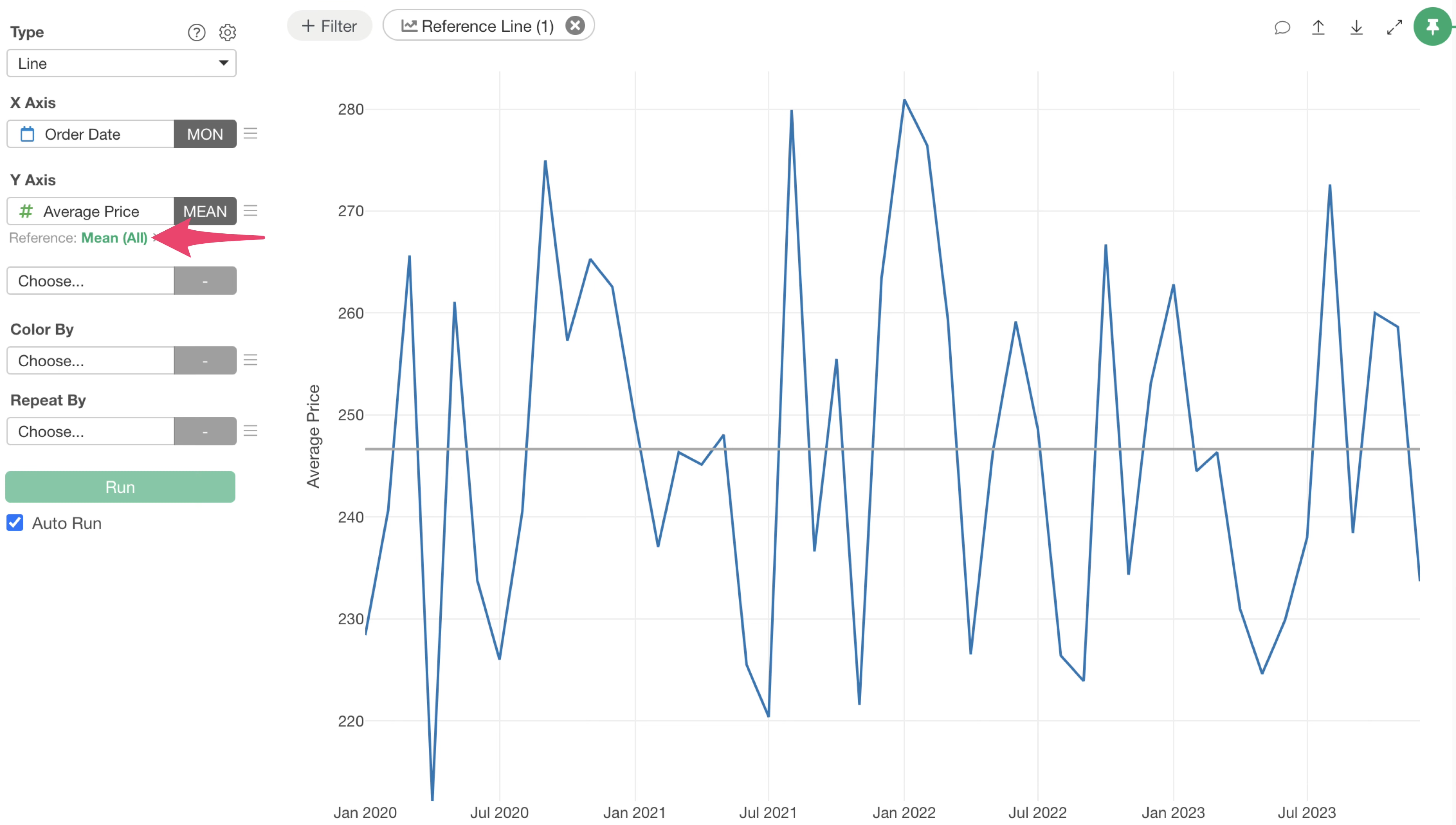Screen dimensions: 1456x825
Task: Open the X Axis hamburger menu
Action: click(250, 134)
